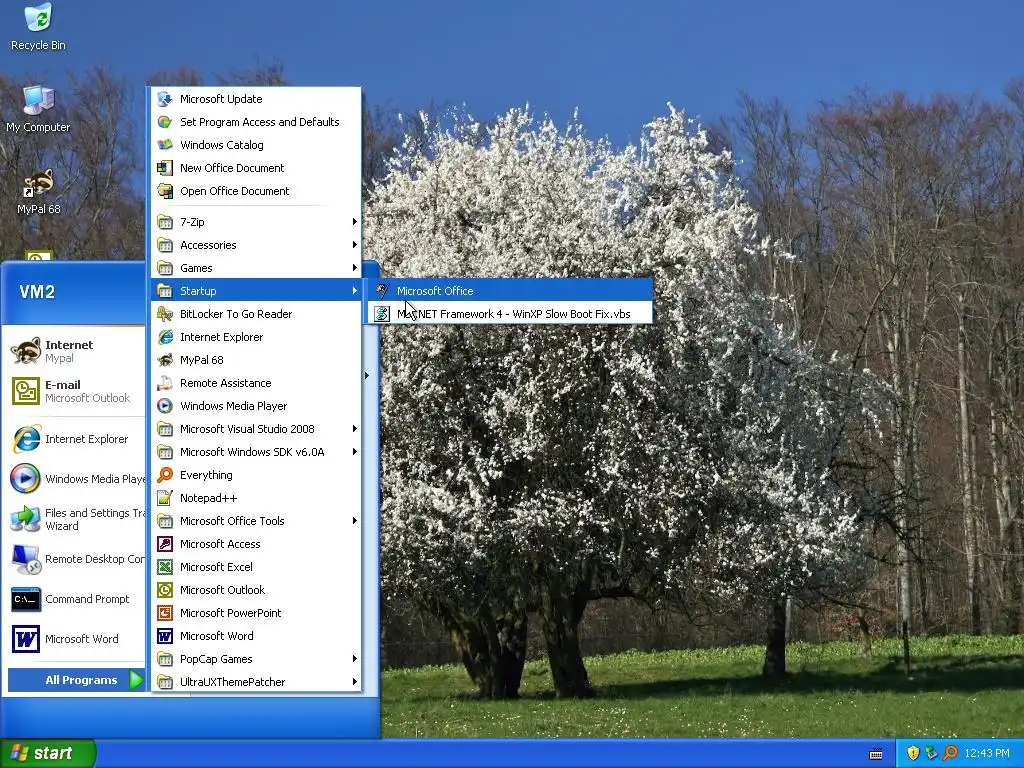Click the Microsoft Outlook icon in programs list
The image size is (1024, 768).
click(165, 590)
